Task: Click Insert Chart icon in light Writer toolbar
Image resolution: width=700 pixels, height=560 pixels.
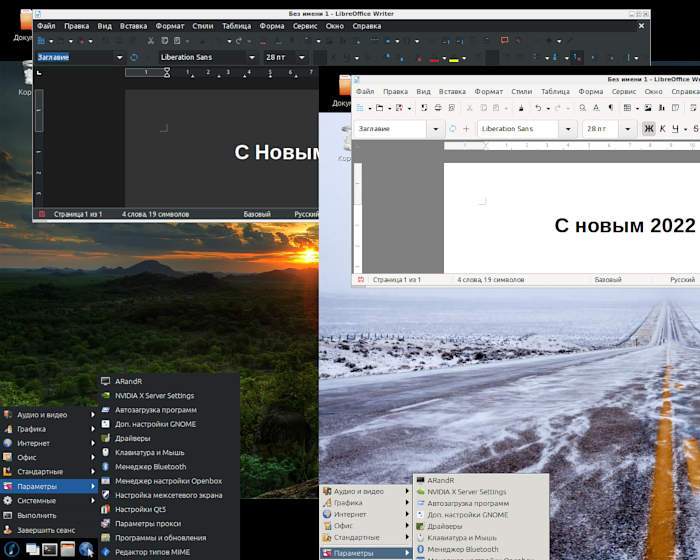Action: tap(662, 108)
